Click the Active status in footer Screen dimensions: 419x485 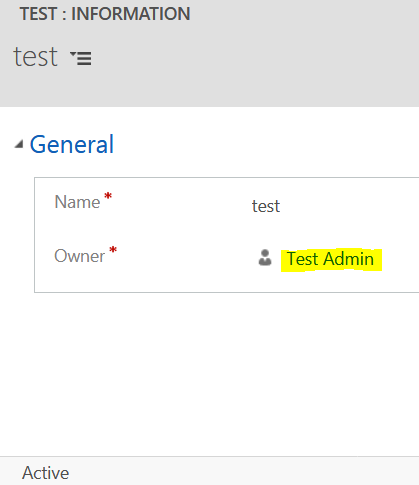46,473
